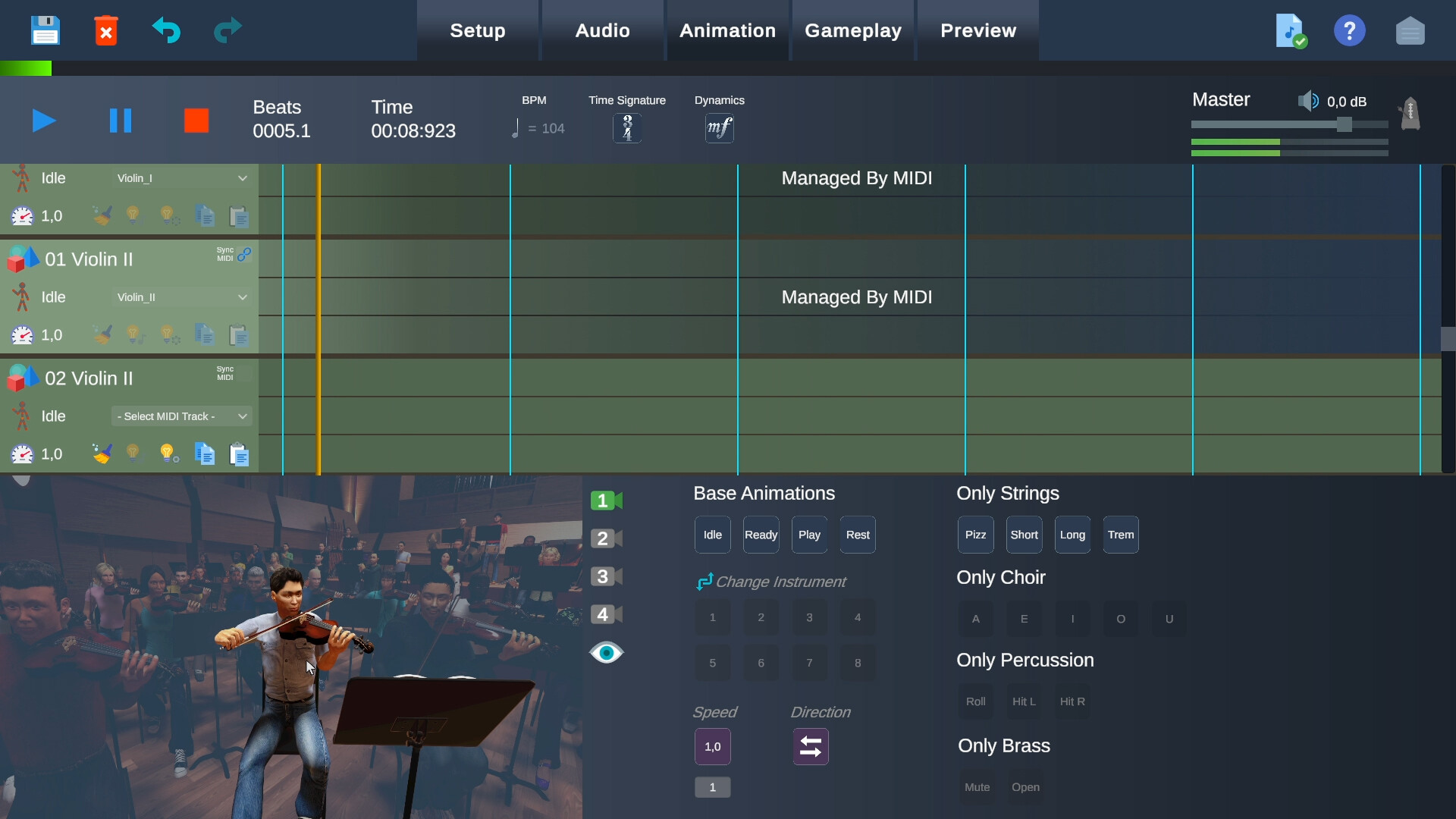
Task: Choose the Ready base animation
Action: click(761, 535)
